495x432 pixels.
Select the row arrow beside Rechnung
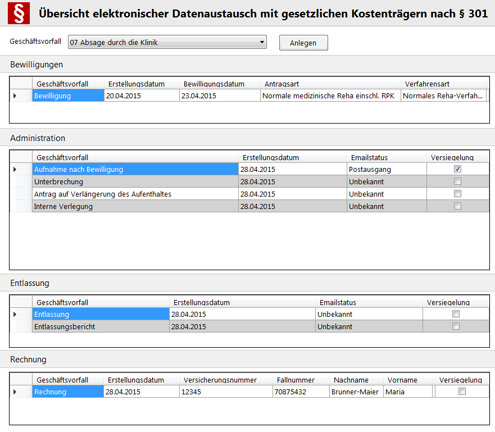coord(15,392)
